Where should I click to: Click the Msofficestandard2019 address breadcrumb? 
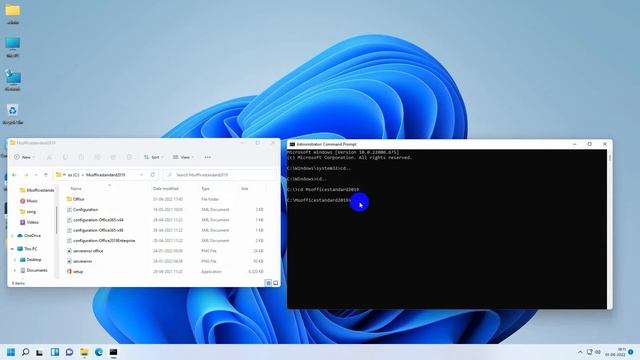105,175
